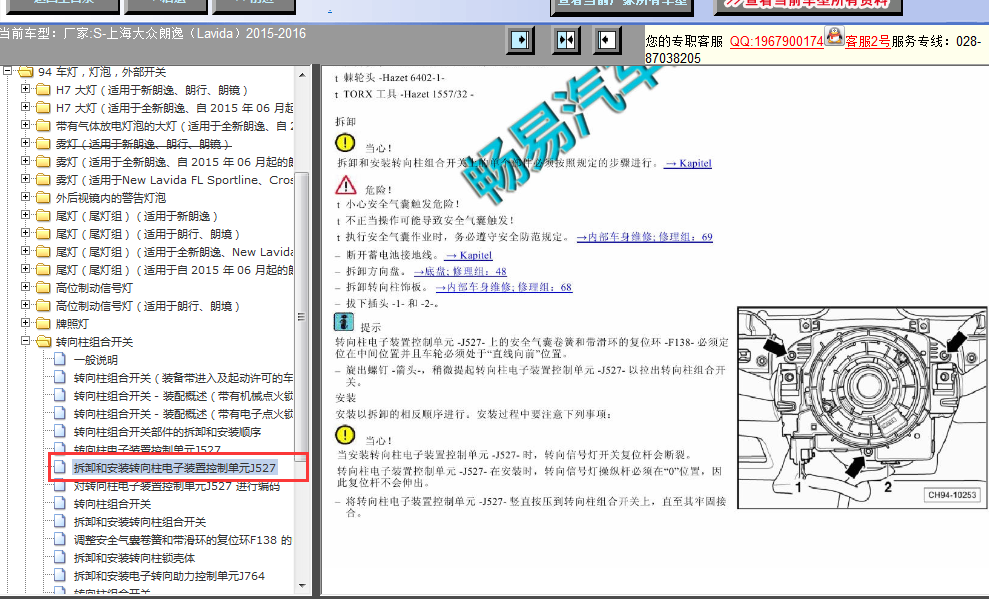Screen dimensions: 989x599
Task: Click the steering column diagram CH94-10253
Action: pos(861,407)
